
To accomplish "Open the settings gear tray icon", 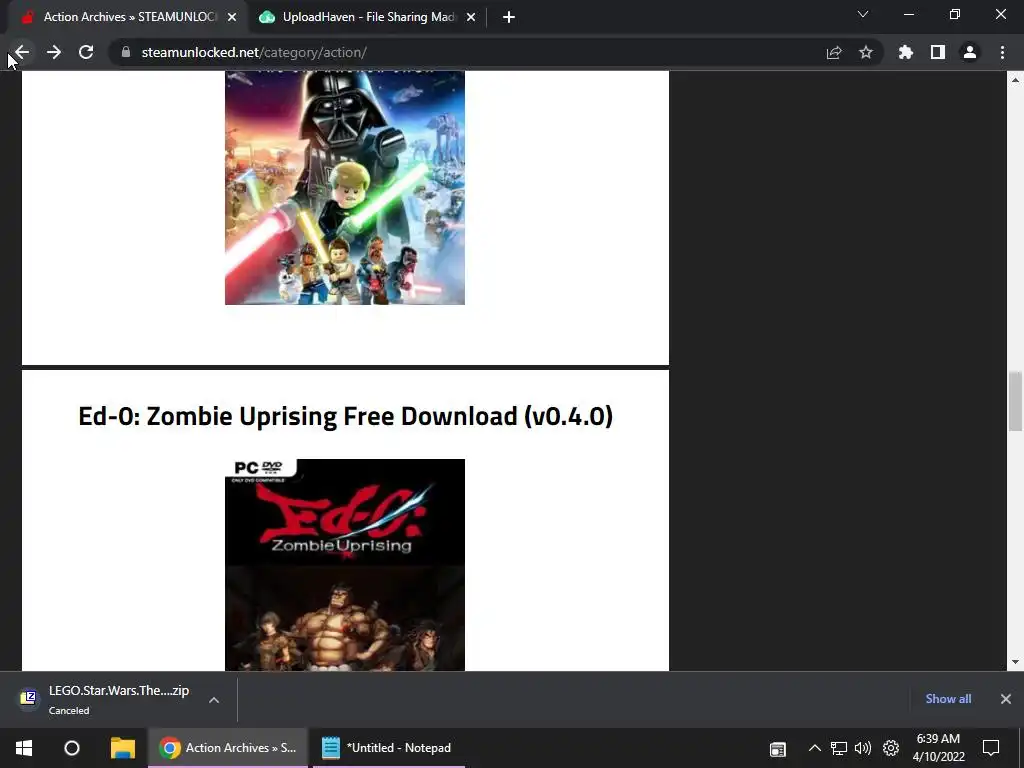I will (x=891, y=748).
